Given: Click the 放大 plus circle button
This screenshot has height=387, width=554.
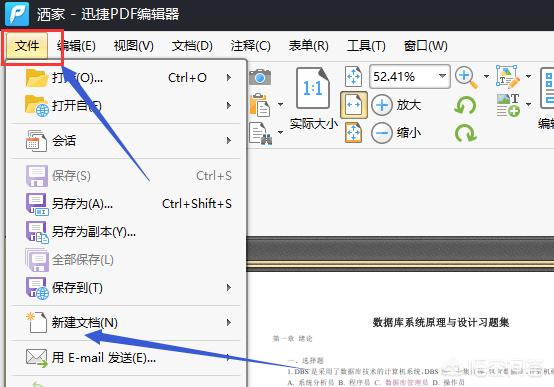Looking at the screenshot, I should [382, 105].
